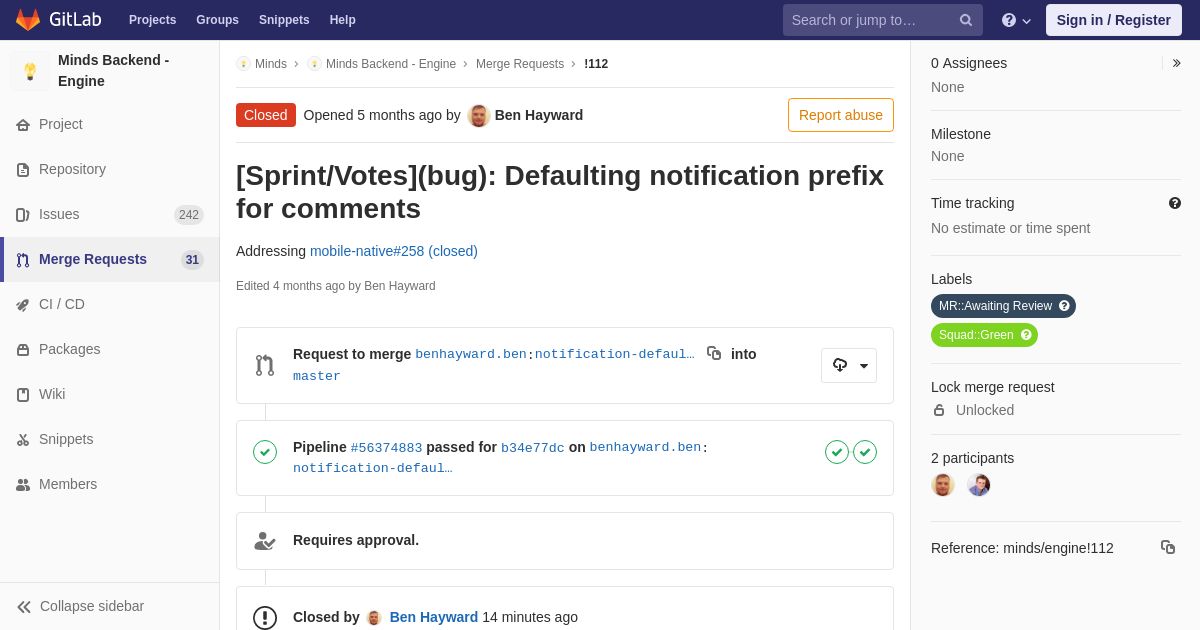1200x630 pixels.
Task: Open mobile-native#258 (closed) issue link
Action: 394,251
